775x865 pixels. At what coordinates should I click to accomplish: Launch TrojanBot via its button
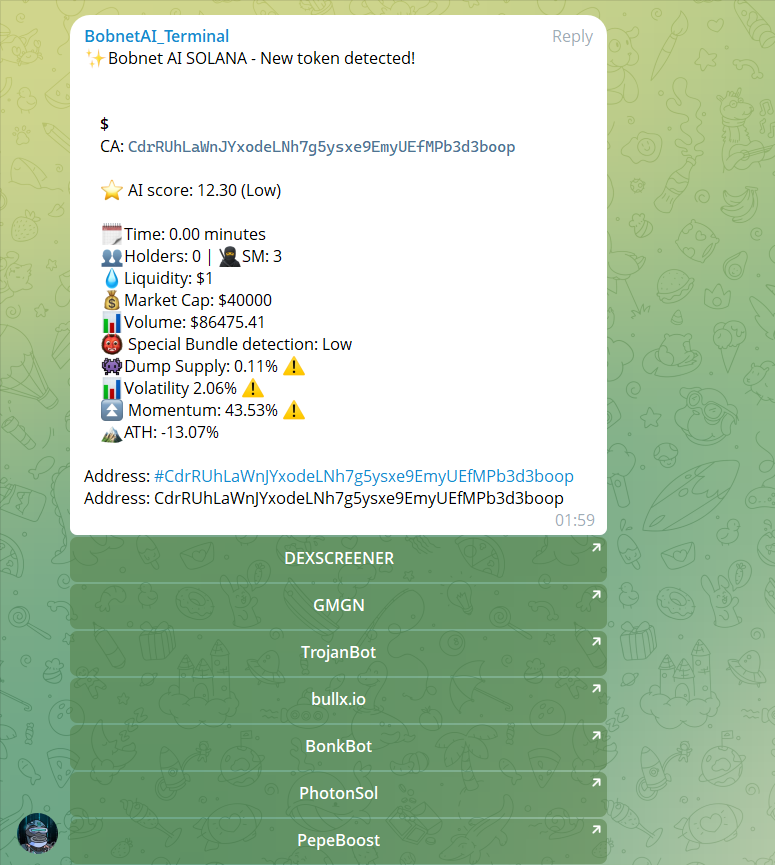point(338,652)
